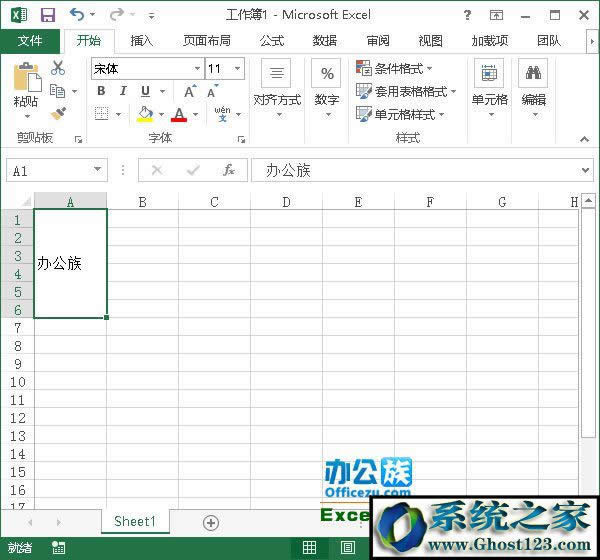Click the Save icon in quick access toolbar
The height and width of the screenshot is (560, 600).
click(x=47, y=15)
